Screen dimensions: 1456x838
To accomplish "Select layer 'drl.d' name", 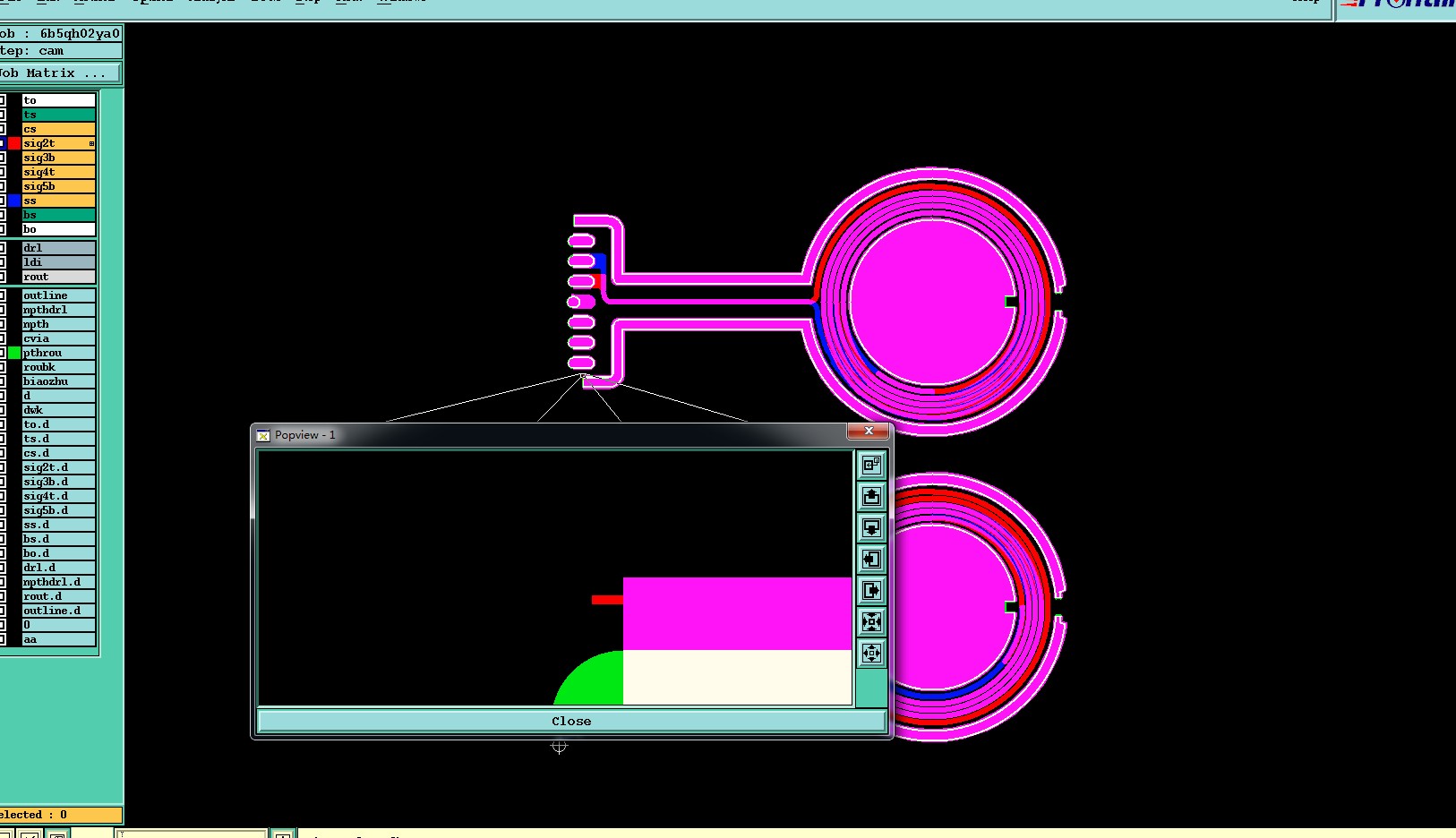I will [58, 568].
